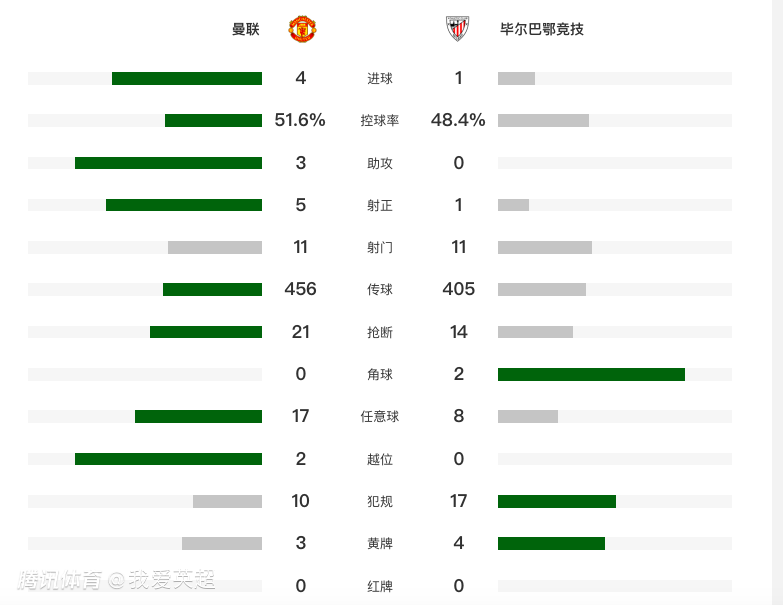Screen dimensions: 783x605
Task: Click Manchester United's 传球 value 456
Action: (x=300, y=289)
